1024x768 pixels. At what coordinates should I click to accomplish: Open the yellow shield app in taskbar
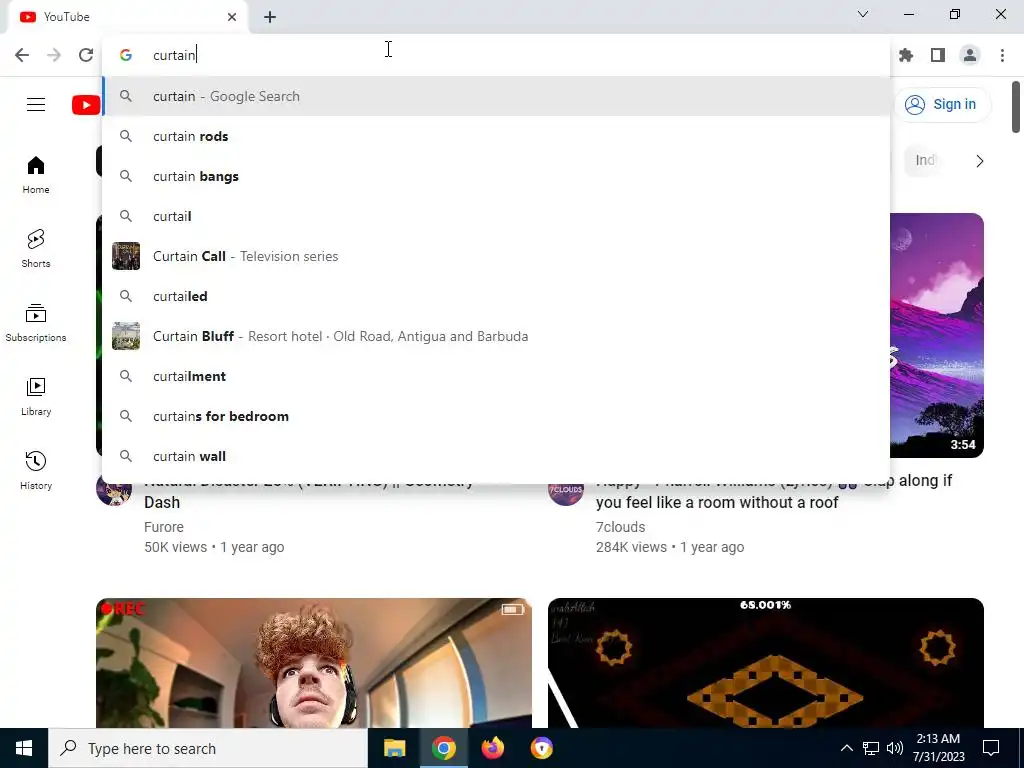541,748
